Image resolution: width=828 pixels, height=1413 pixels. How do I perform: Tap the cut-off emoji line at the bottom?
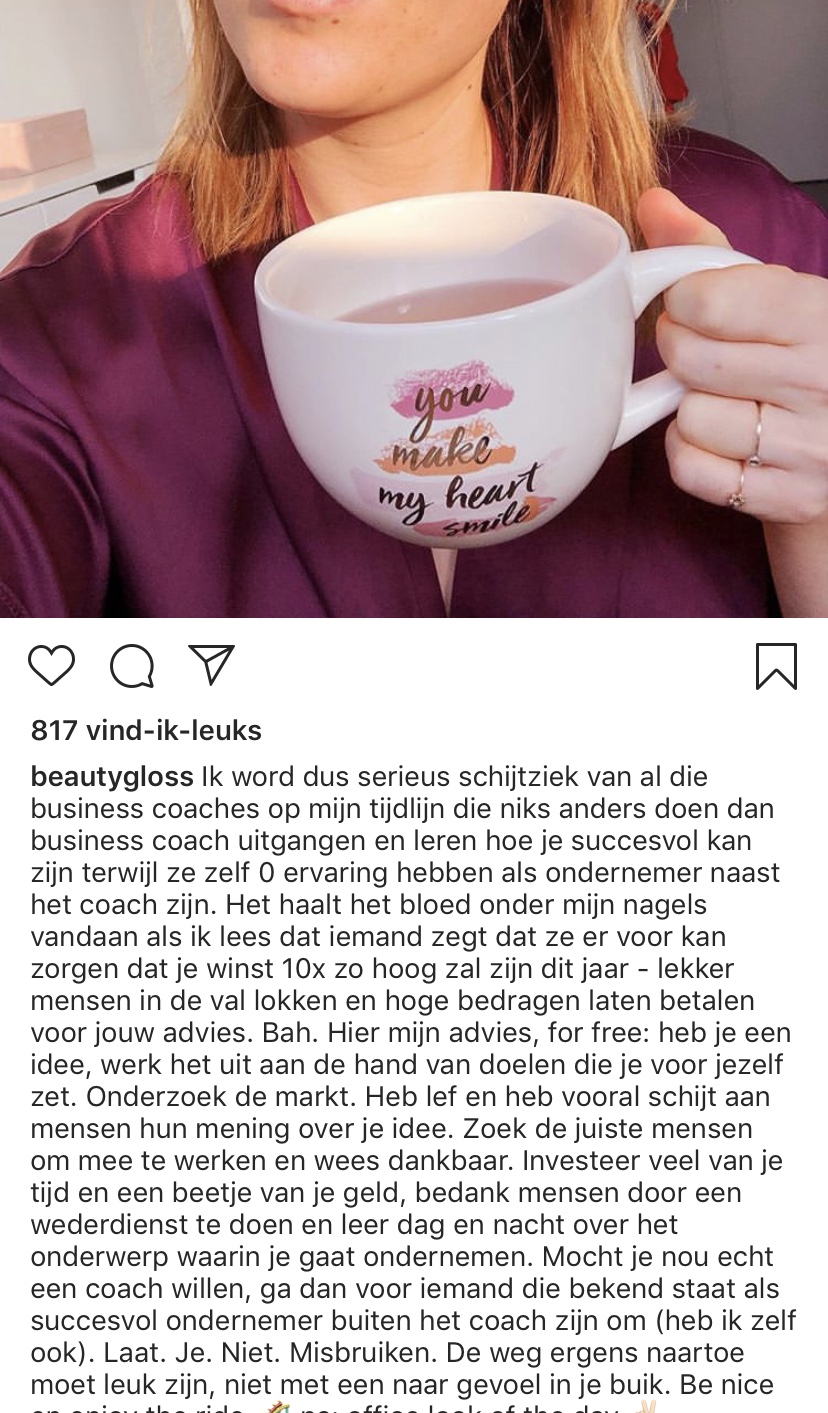(x=342, y=1407)
